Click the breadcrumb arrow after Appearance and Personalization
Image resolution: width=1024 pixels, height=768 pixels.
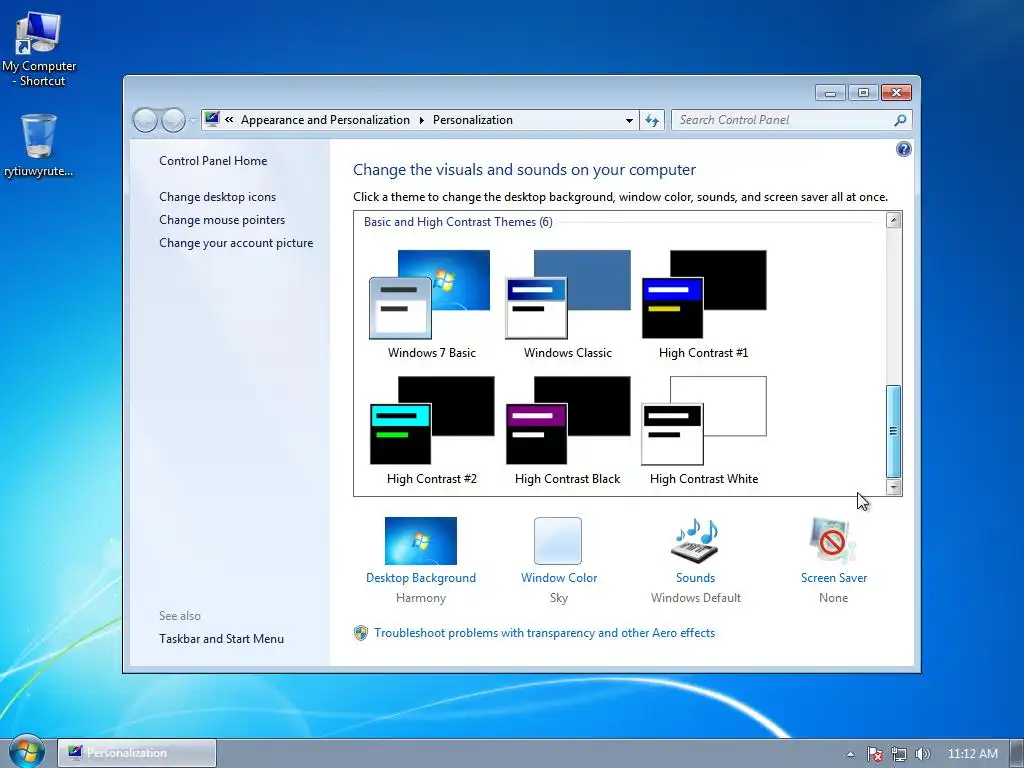coord(421,120)
